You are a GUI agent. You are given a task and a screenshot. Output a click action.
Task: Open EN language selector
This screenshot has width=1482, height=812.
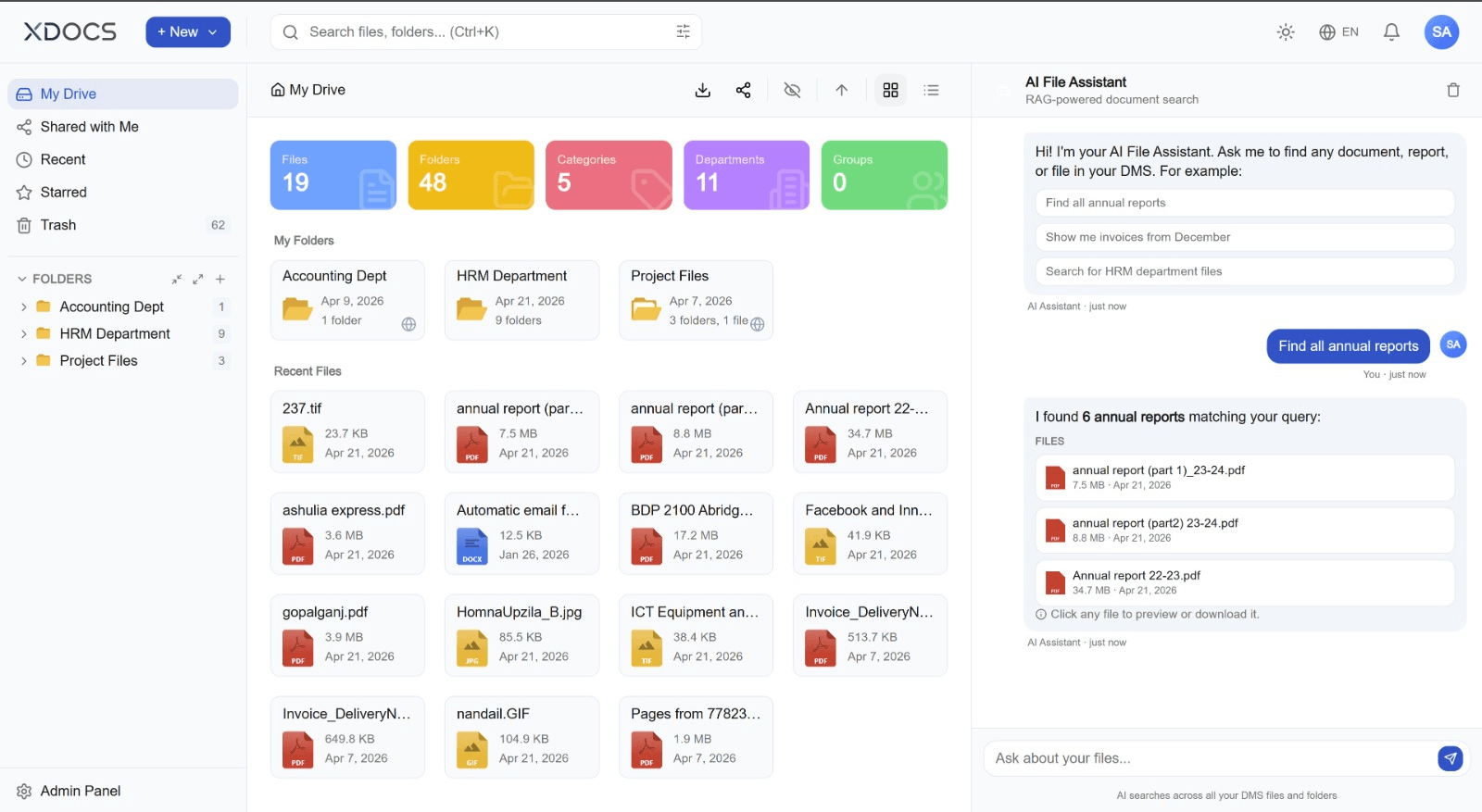(1338, 32)
